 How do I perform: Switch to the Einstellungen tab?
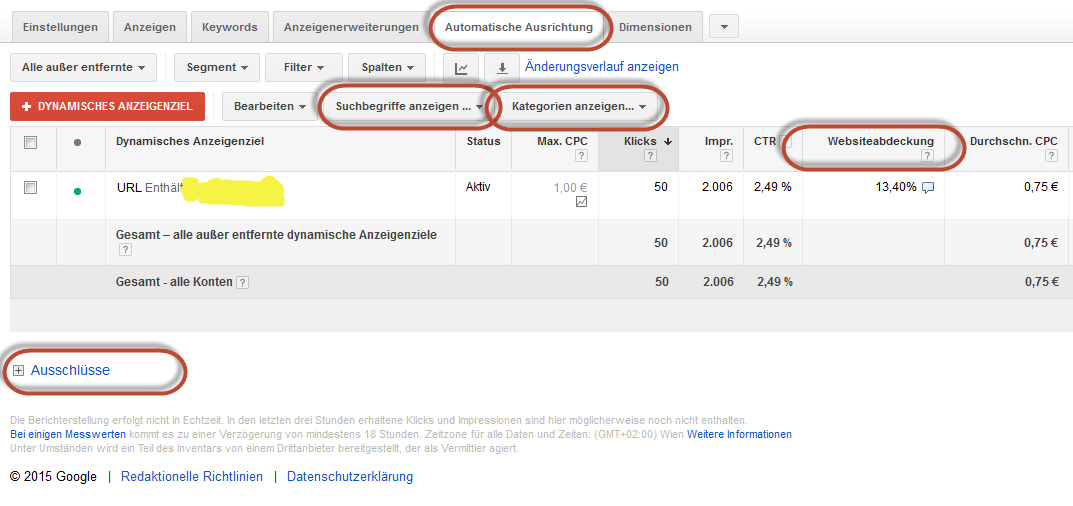60,27
